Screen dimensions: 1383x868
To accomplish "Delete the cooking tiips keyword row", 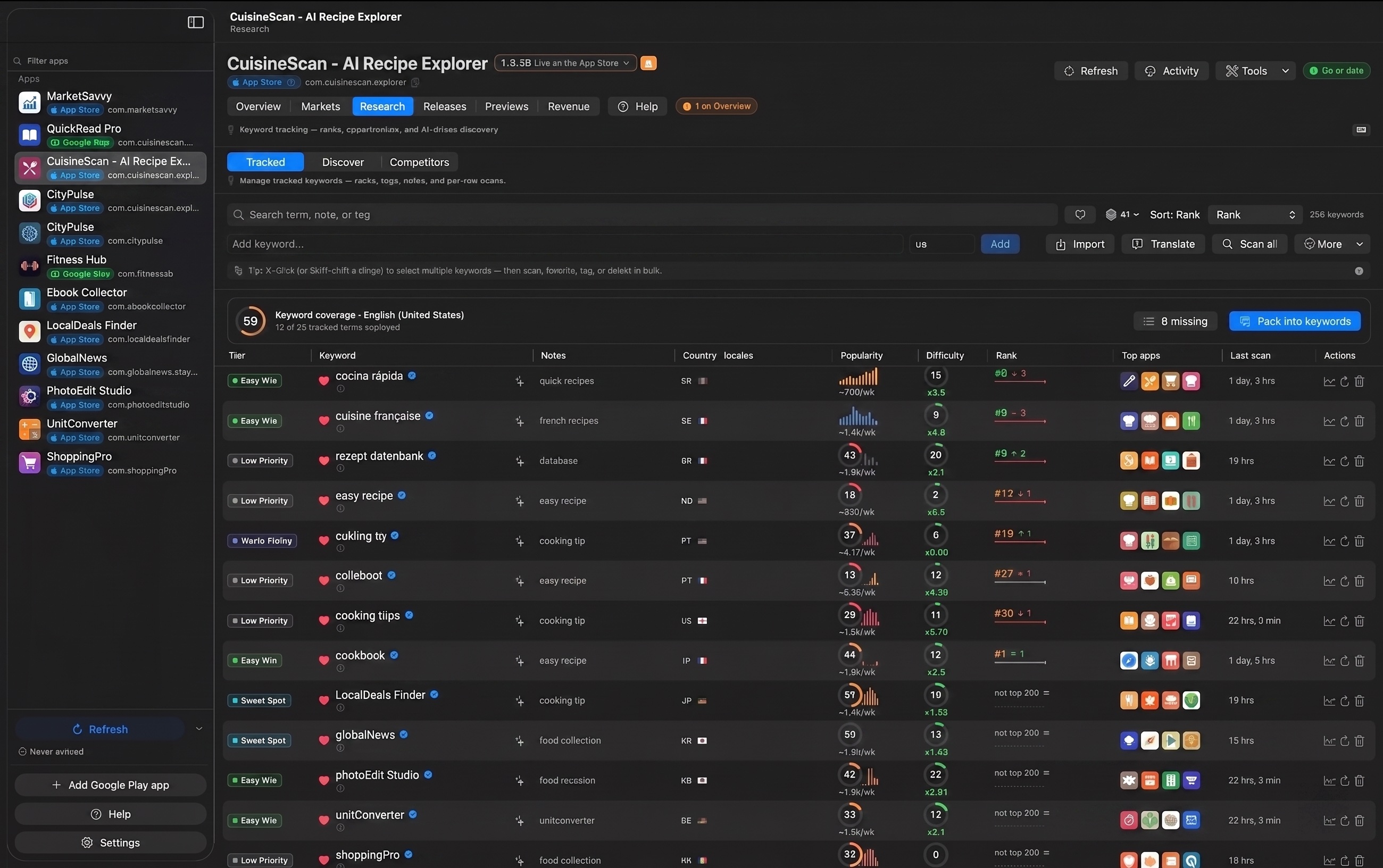I will pos(1359,621).
